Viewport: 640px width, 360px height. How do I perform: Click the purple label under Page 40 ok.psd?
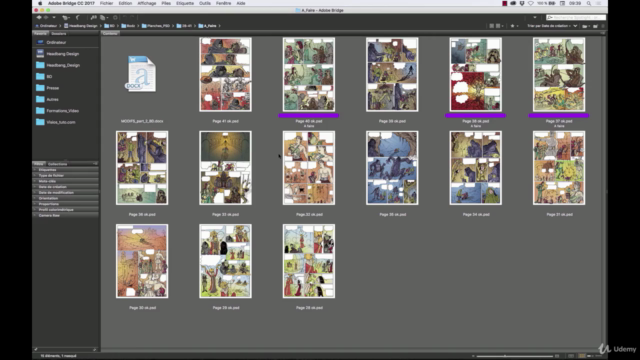pyautogui.click(x=309, y=116)
